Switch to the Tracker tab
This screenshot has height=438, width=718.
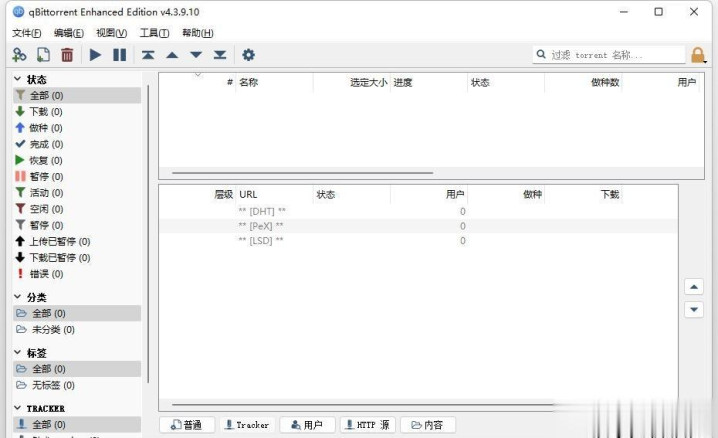[x=247, y=425]
